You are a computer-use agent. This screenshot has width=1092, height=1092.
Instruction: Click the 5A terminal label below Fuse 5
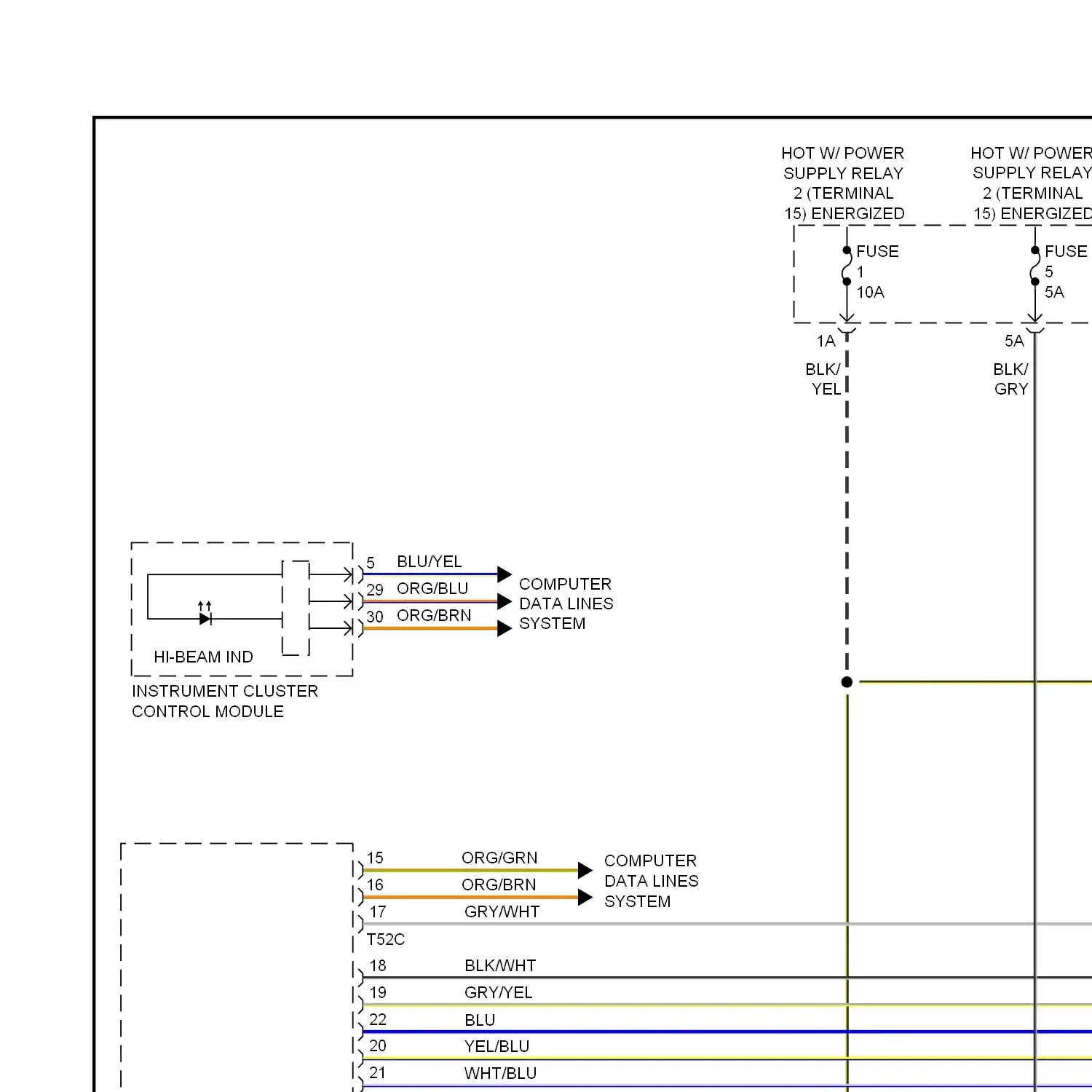pos(1014,341)
